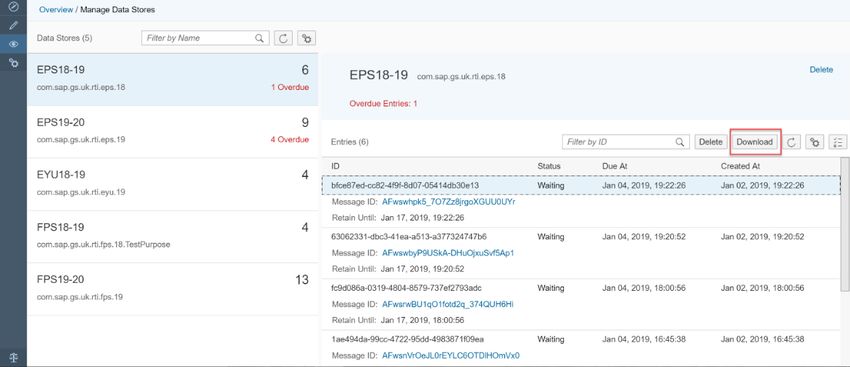Viewport: 850px width, 367px height.
Task: Click '1 Overdue' label on EPS18-19
Action: tap(290, 87)
